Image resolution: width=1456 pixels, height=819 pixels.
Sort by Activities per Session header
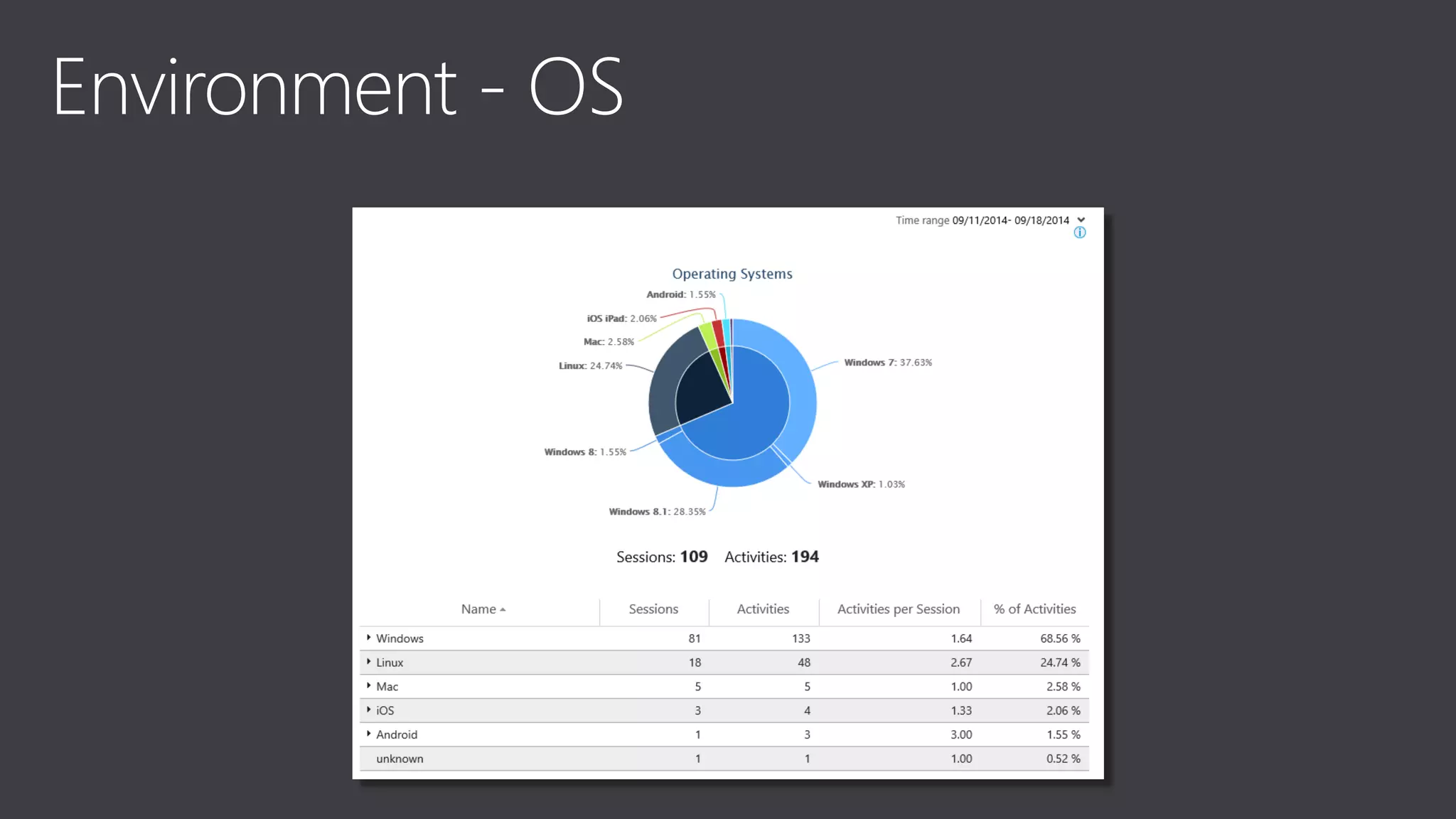(898, 609)
